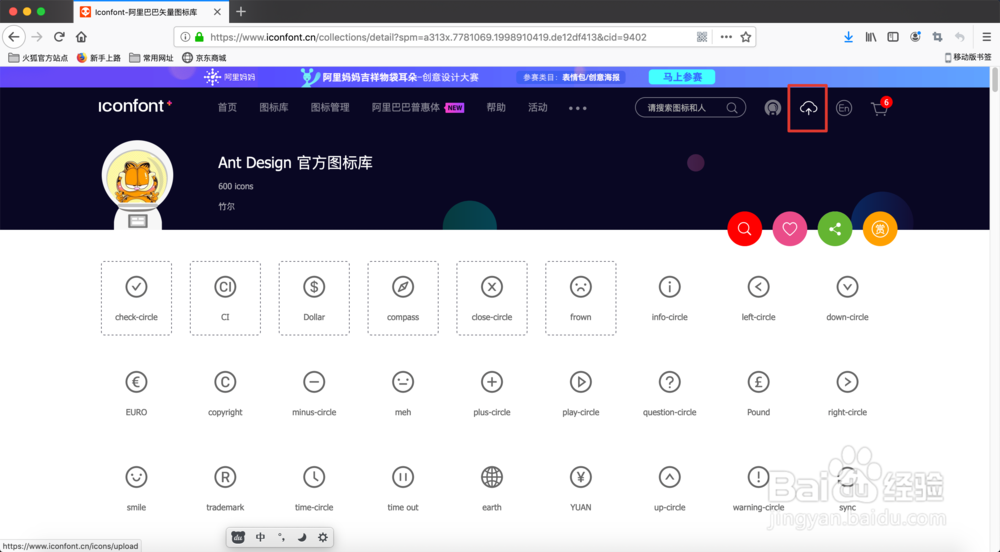Click the iconfont logo
The height and width of the screenshot is (552, 1000).
point(135,106)
